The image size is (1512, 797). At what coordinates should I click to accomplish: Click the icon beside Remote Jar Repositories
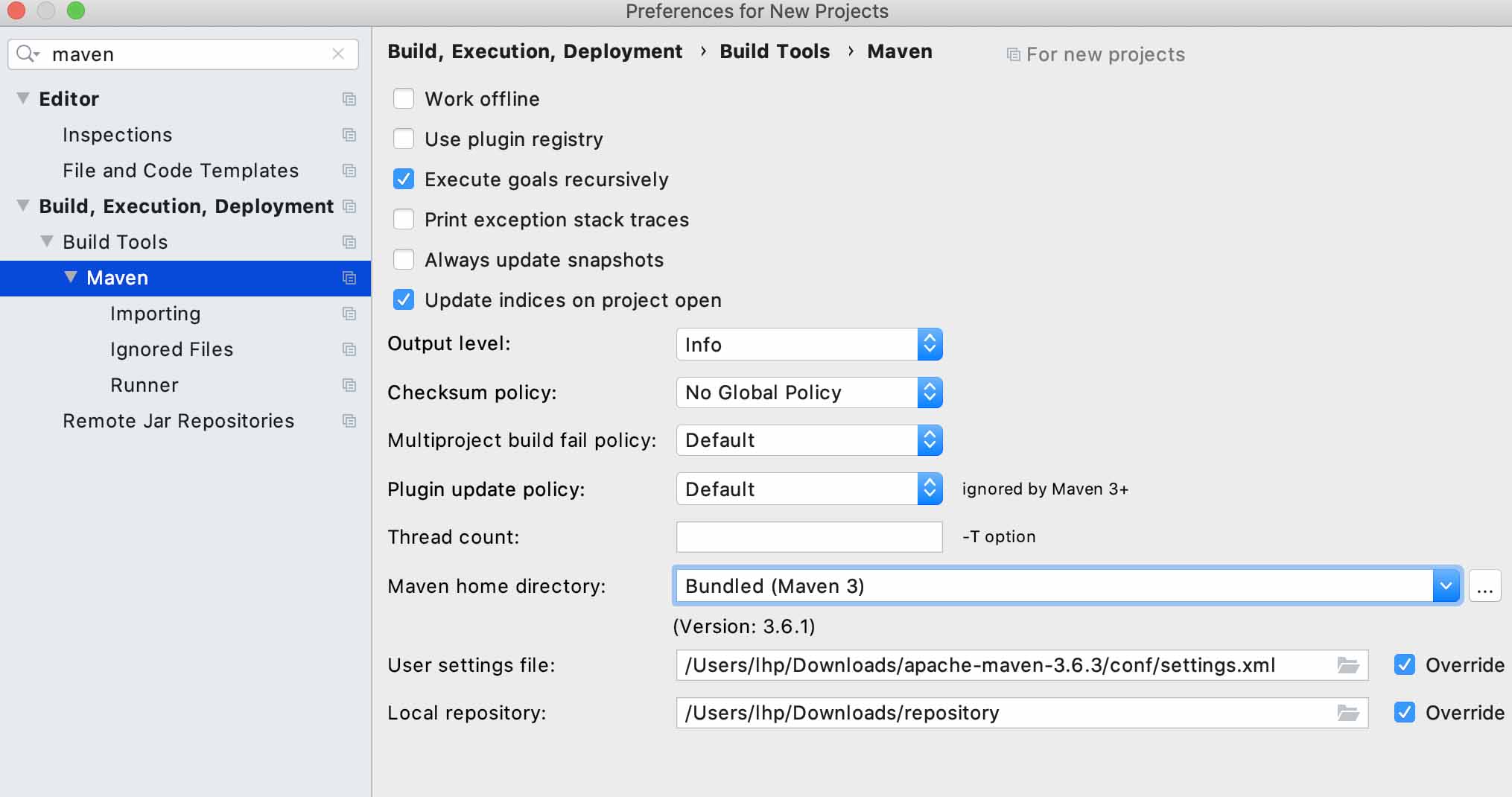tap(349, 421)
